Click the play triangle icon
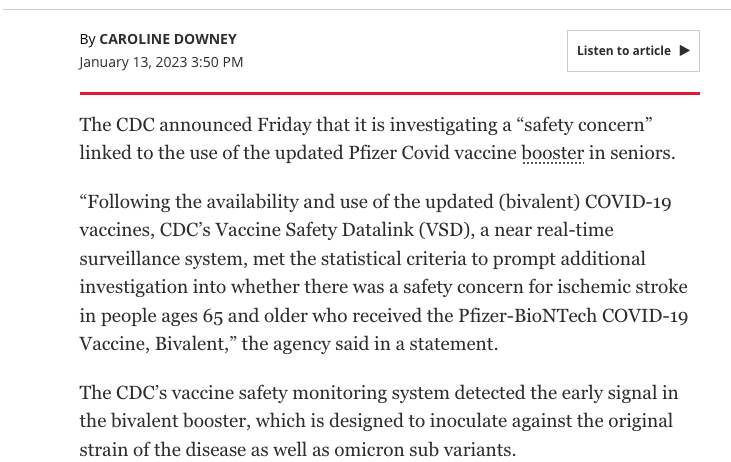The height and width of the screenshot is (462, 731). pyautogui.click(x=685, y=51)
